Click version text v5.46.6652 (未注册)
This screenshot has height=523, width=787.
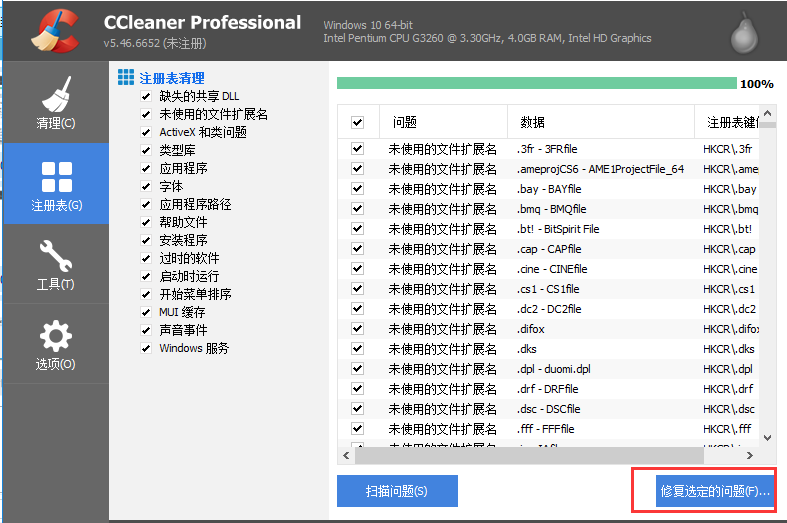[x=155, y=43]
